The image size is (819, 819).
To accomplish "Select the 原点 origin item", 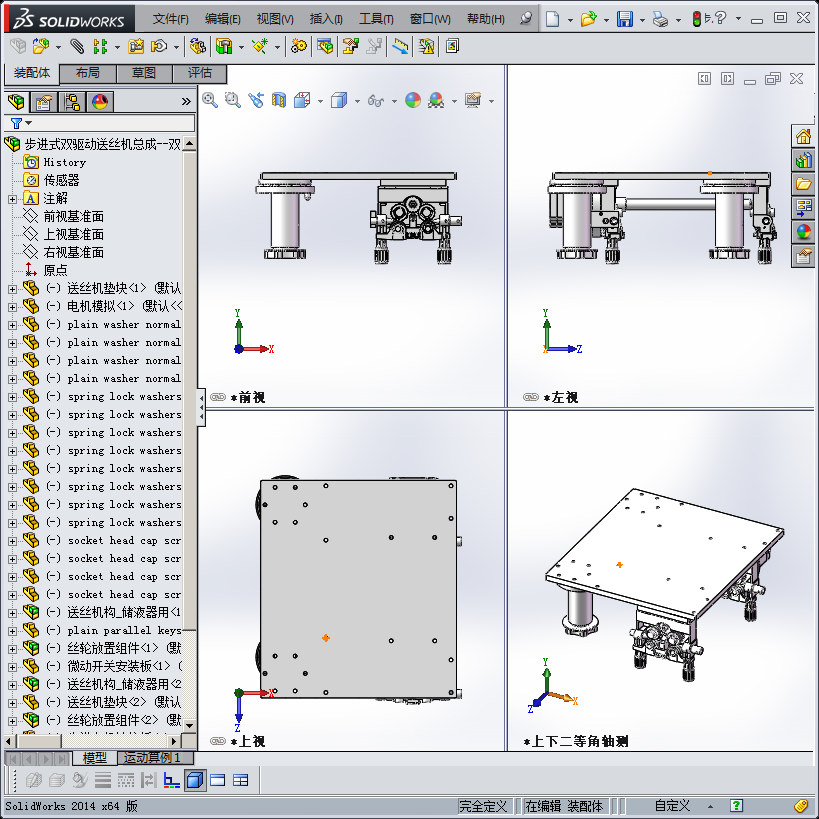I will 55,271.
